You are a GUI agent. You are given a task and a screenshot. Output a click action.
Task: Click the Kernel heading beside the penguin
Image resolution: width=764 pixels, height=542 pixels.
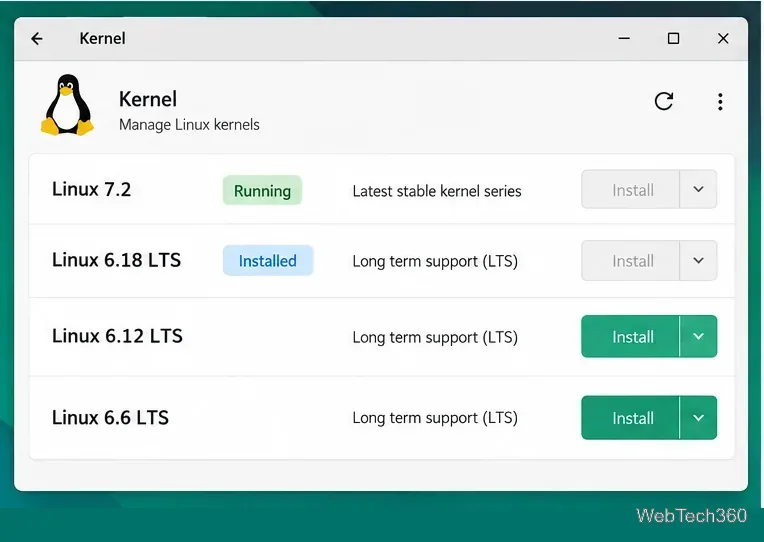pos(148,99)
